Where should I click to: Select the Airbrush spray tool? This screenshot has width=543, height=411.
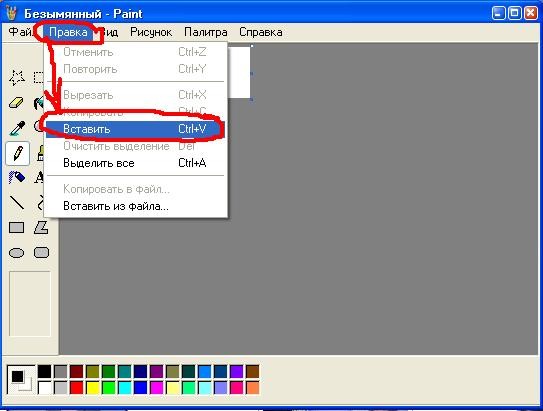17,177
